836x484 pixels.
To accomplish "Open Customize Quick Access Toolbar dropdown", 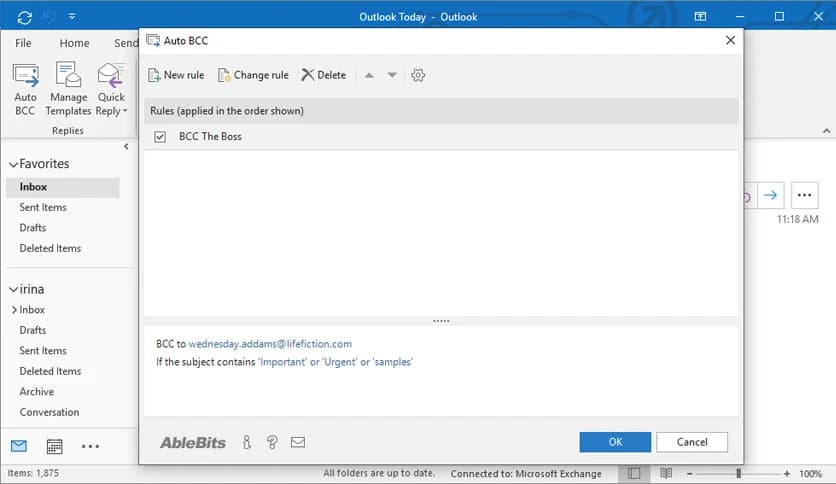I will pos(72,17).
